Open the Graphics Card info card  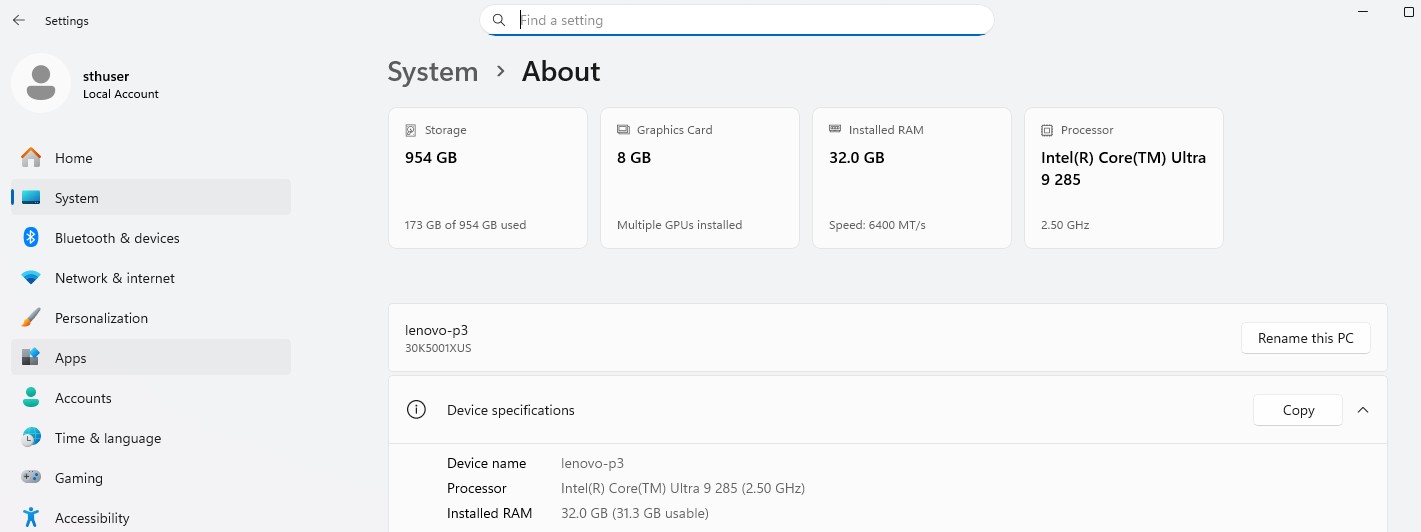(x=699, y=178)
